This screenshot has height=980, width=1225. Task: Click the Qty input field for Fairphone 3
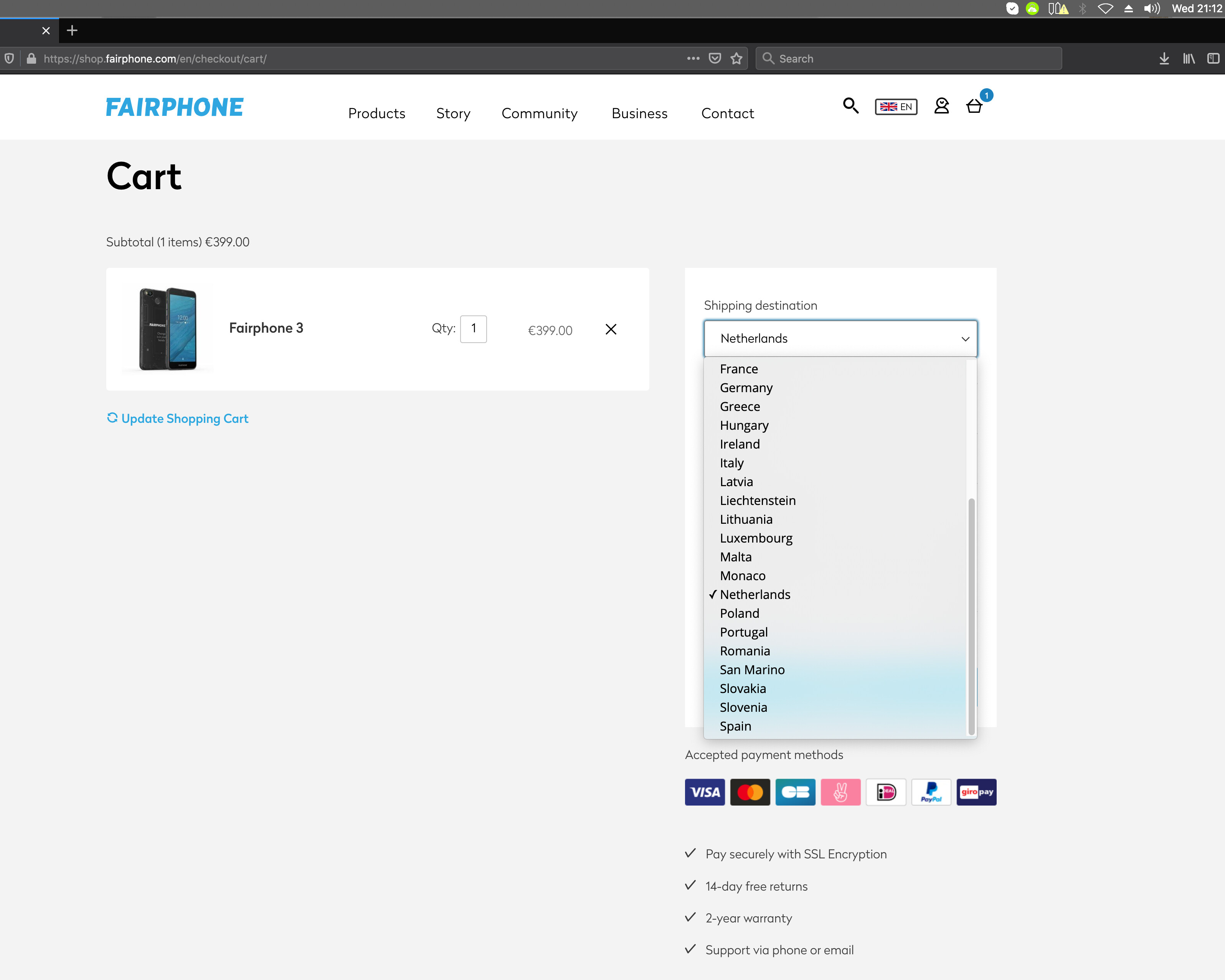pos(473,329)
